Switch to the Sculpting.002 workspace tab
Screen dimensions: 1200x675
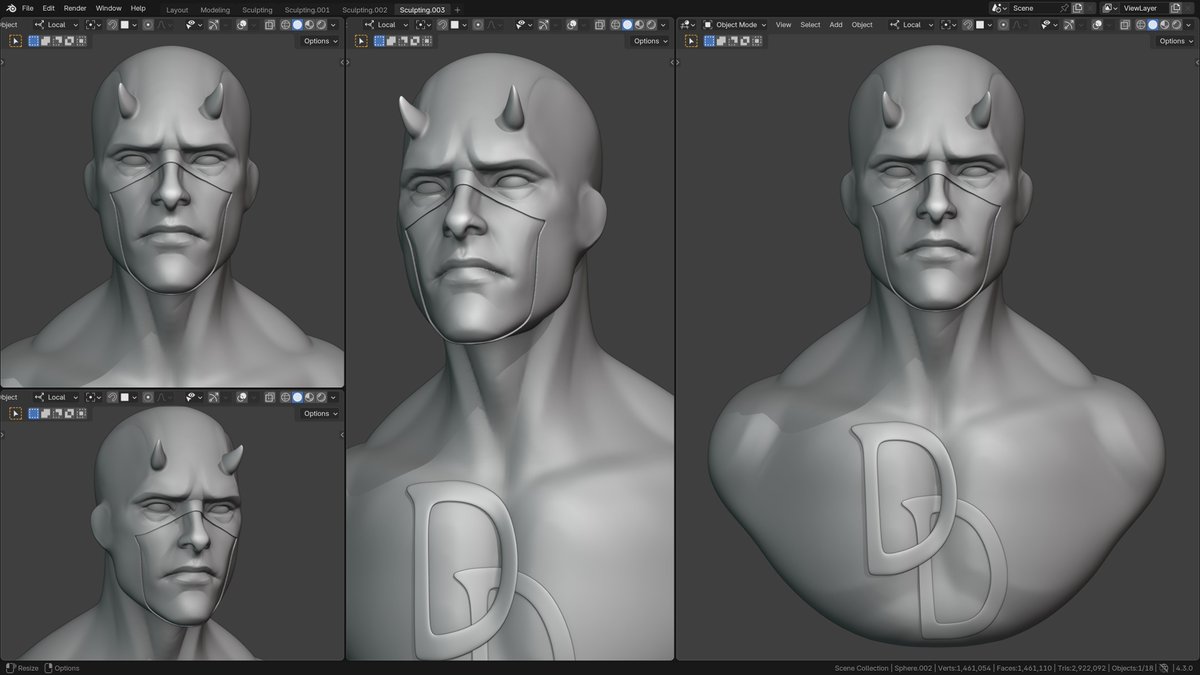[365, 9]
